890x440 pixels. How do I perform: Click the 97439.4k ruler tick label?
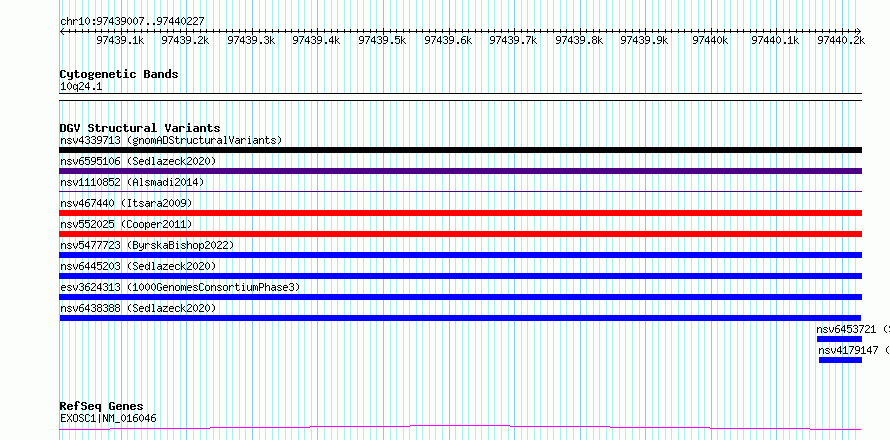pyautogui.click(x=317, y=40)
